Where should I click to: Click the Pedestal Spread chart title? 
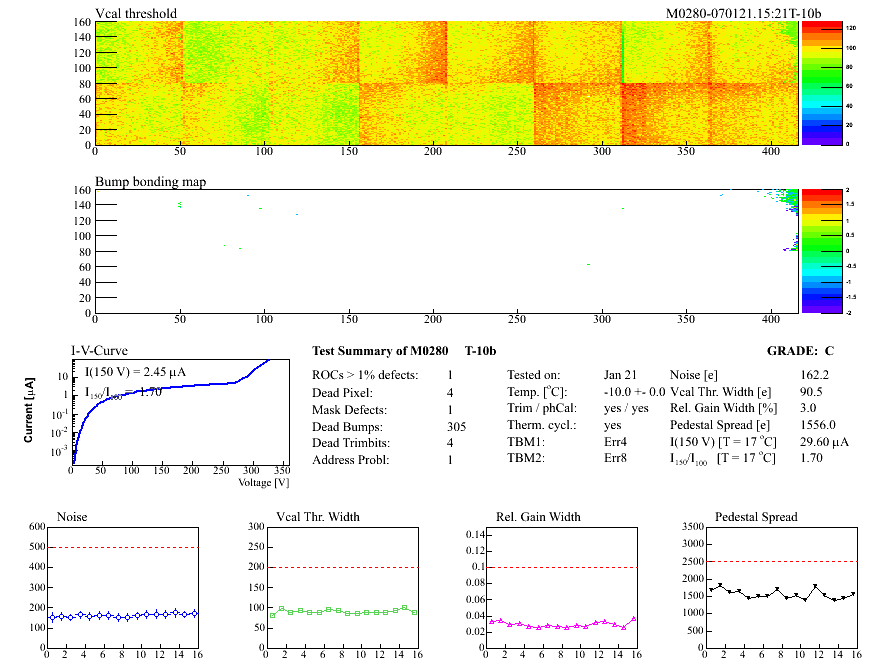coord(756,517)
